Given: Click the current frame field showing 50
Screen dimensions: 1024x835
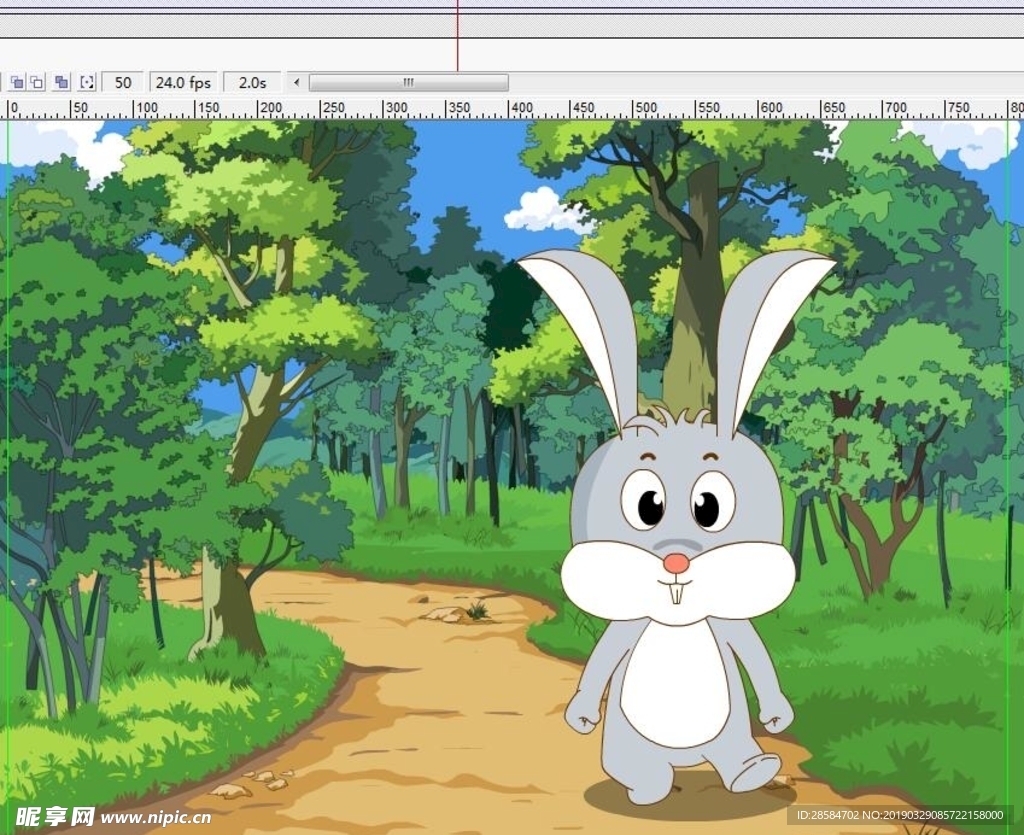Looking at the screenshot, I should 123,82.
